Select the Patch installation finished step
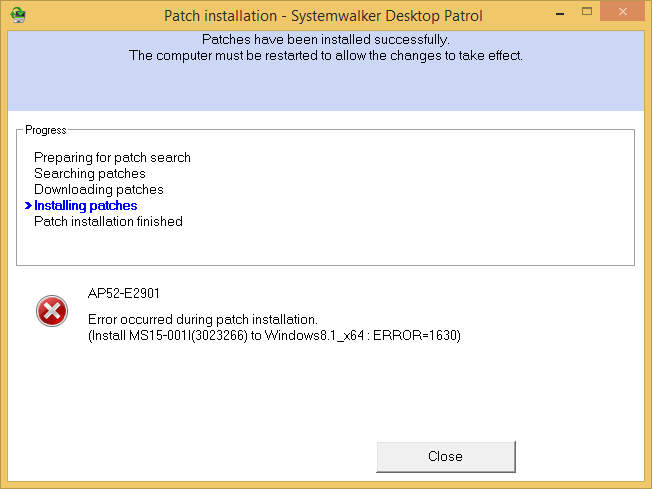Screen dimensions: 652x489 click(x=108, y=221)
